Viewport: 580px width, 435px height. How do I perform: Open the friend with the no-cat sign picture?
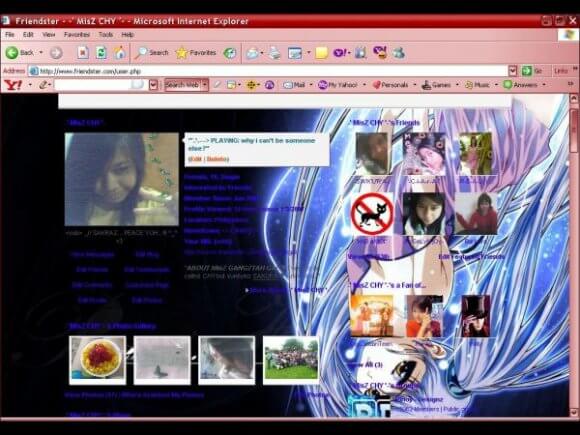372,214
